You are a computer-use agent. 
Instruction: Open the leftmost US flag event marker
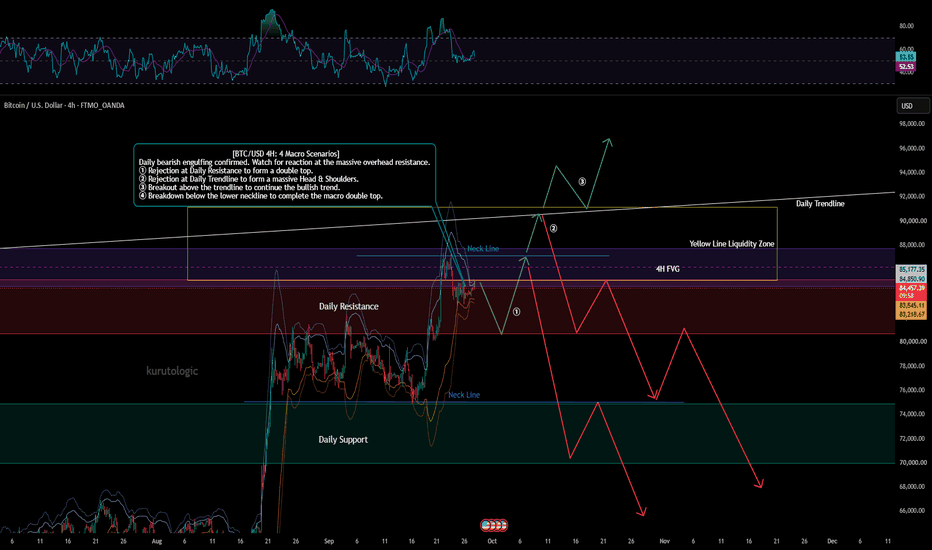click(x=486, y=525)
